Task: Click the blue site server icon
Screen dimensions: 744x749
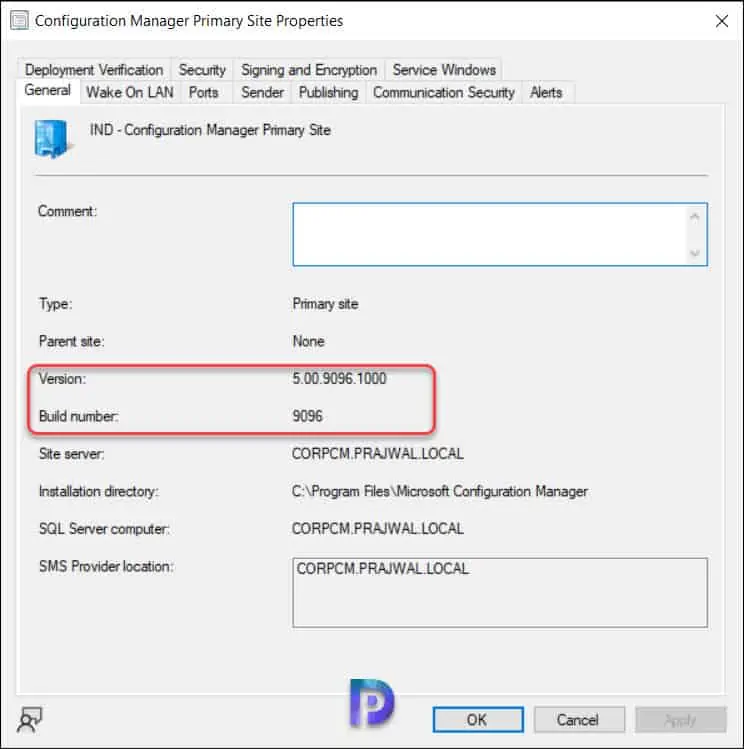Action: (53, 139)
